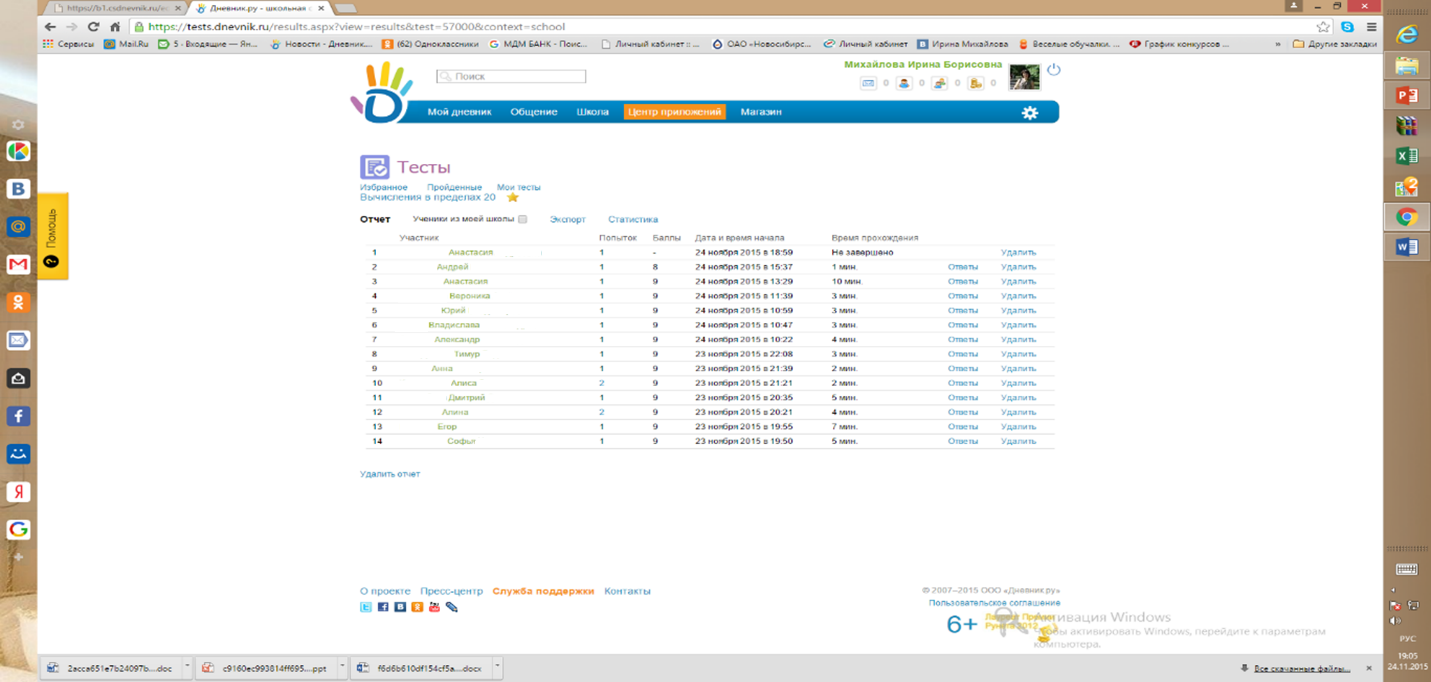Click 'Удалить отчет' link below table
The width and height of the screenshot is (1431, 682).
tap(390, 474)
